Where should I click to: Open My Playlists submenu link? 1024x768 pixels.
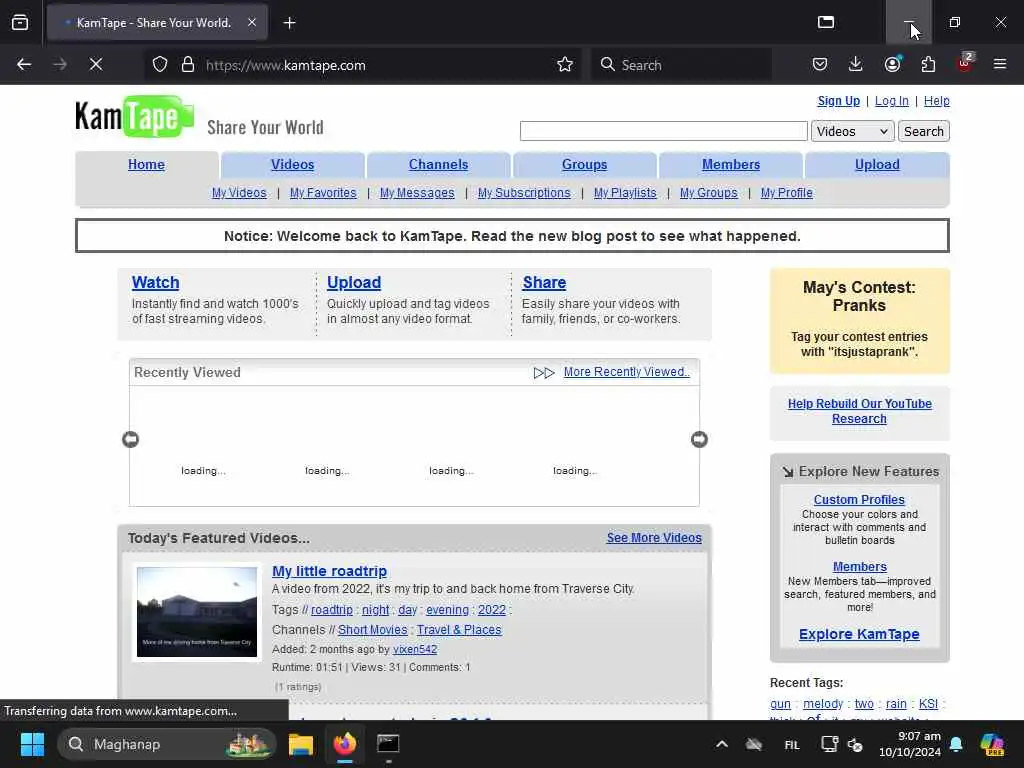click(625, 193)
